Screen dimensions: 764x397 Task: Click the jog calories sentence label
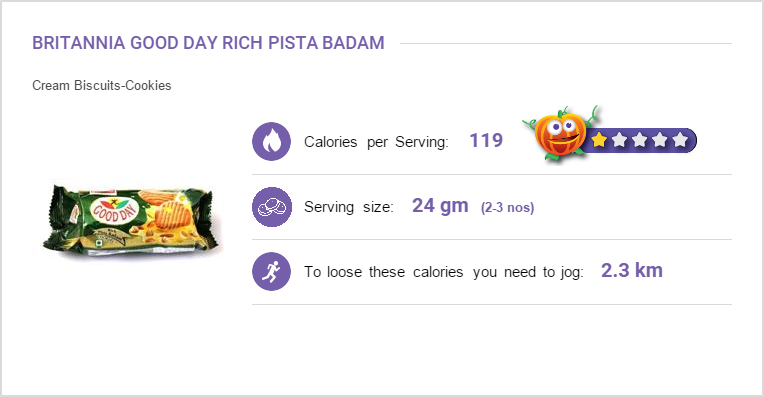(x=444, y=272)
